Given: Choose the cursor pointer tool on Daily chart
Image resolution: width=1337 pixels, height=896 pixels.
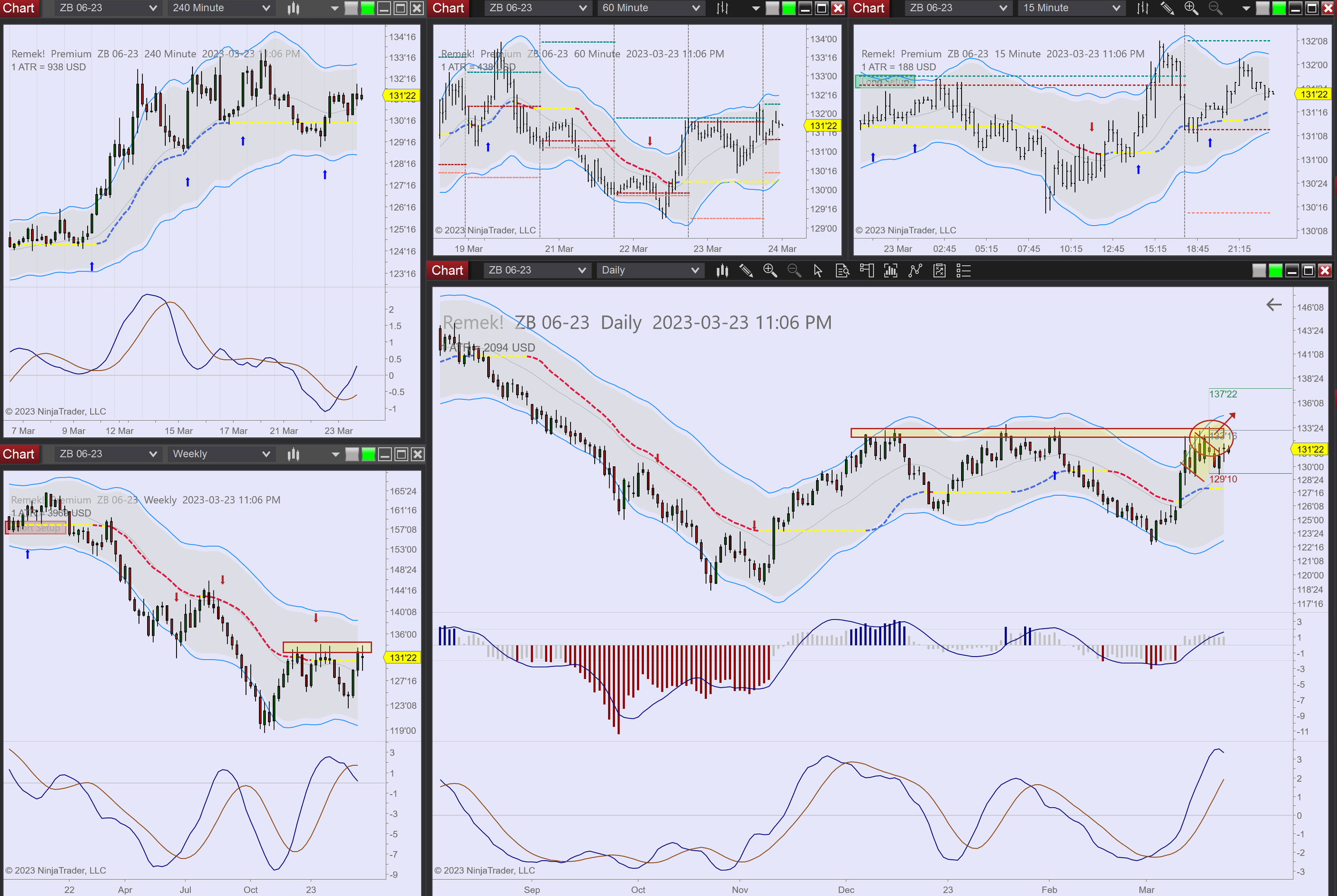Looking at the screenshot, I should click(818, 271).
